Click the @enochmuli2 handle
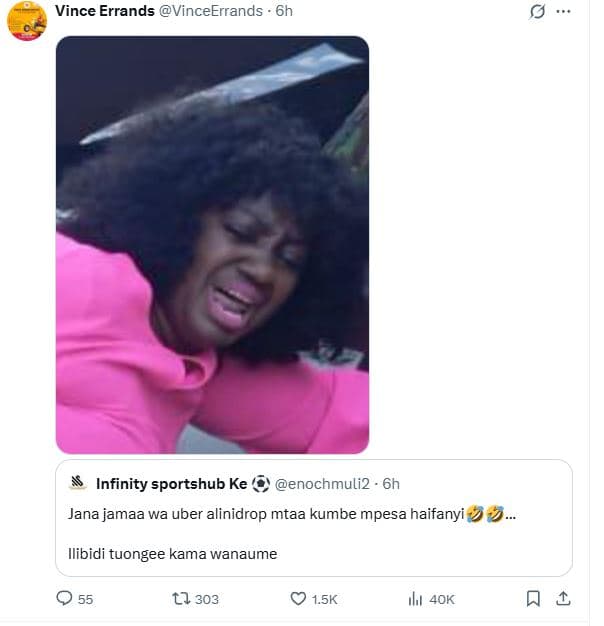Screen dimensions: 604x626 coord(323,484)
